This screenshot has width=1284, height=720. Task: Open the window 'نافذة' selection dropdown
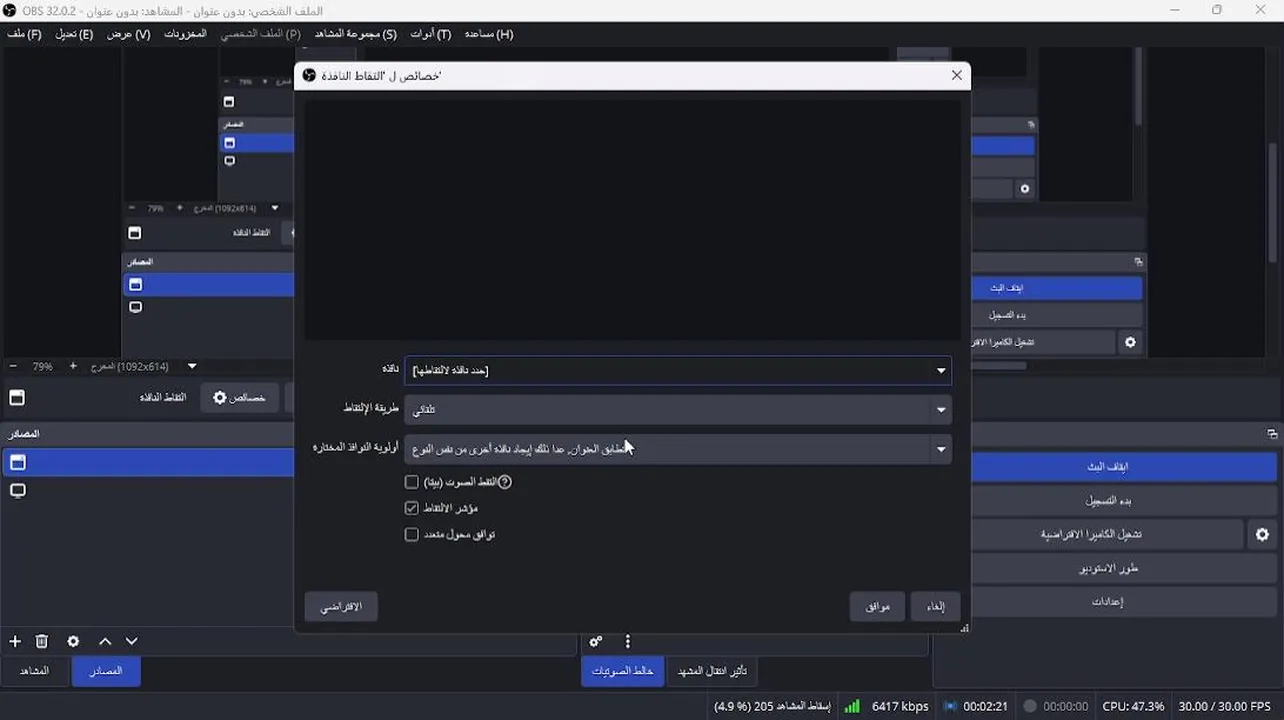678,371
